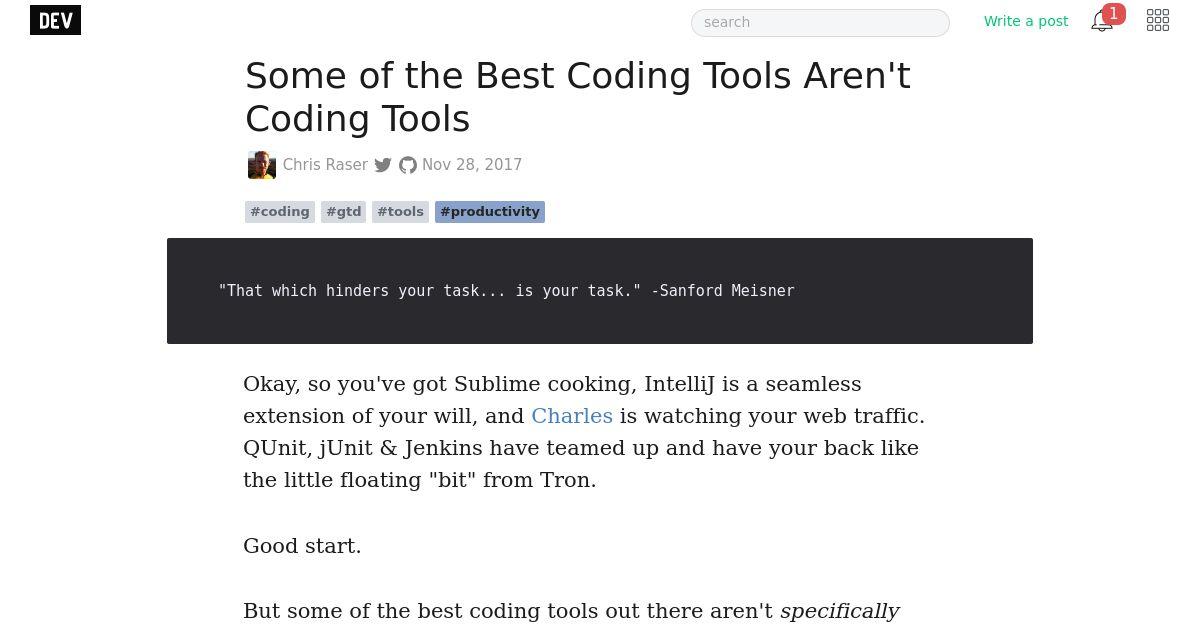Viewport: 1200px width, 630px height.
Task: Follow the Charles link in the article
Action: click(x=572, y=416)
